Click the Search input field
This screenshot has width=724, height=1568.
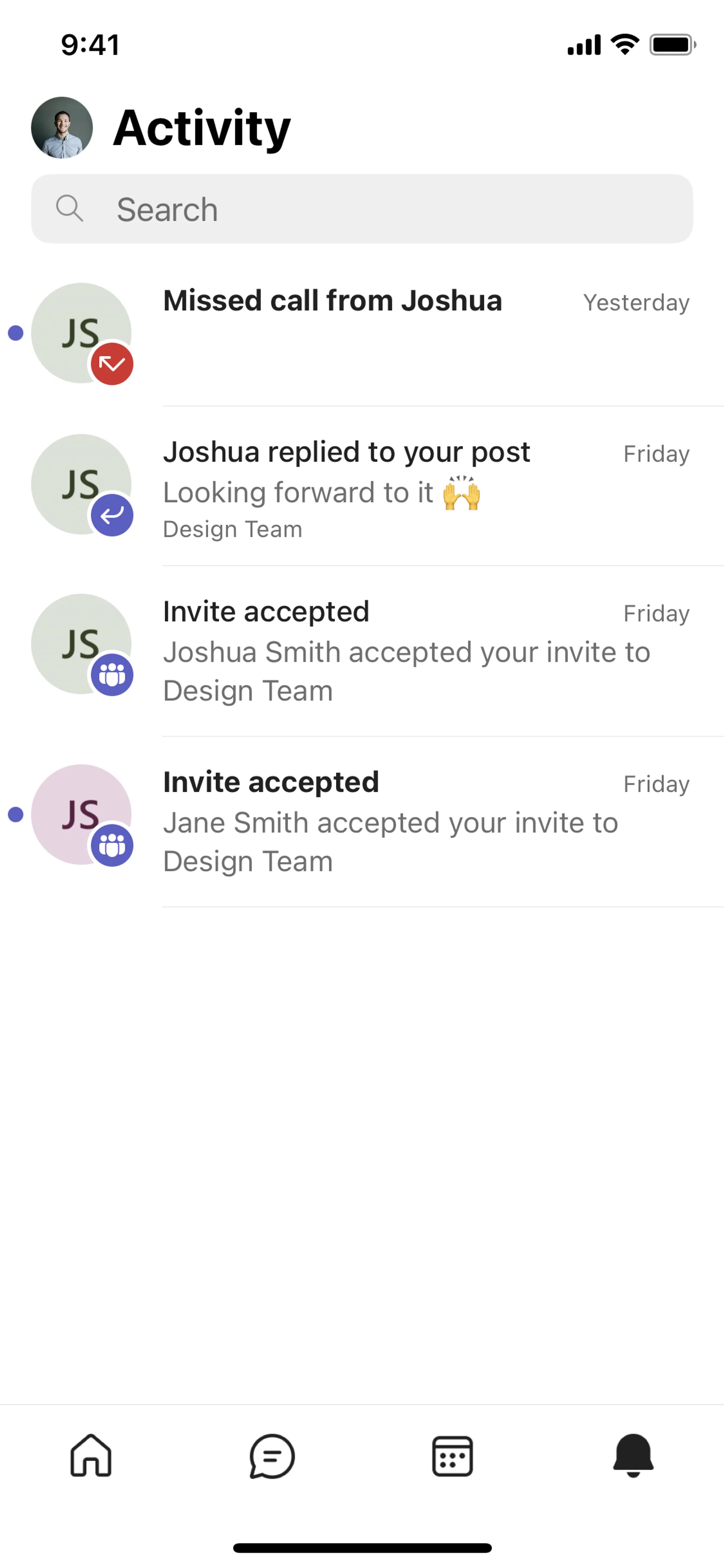point(390,209)
